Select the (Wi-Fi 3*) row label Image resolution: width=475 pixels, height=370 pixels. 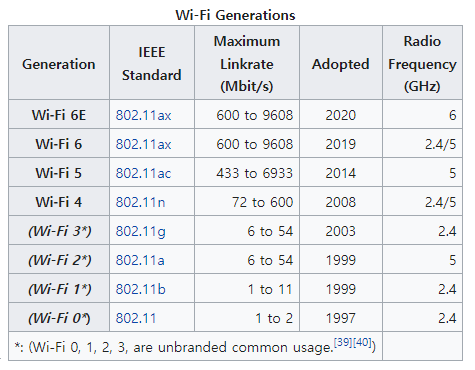coord(59,231)
